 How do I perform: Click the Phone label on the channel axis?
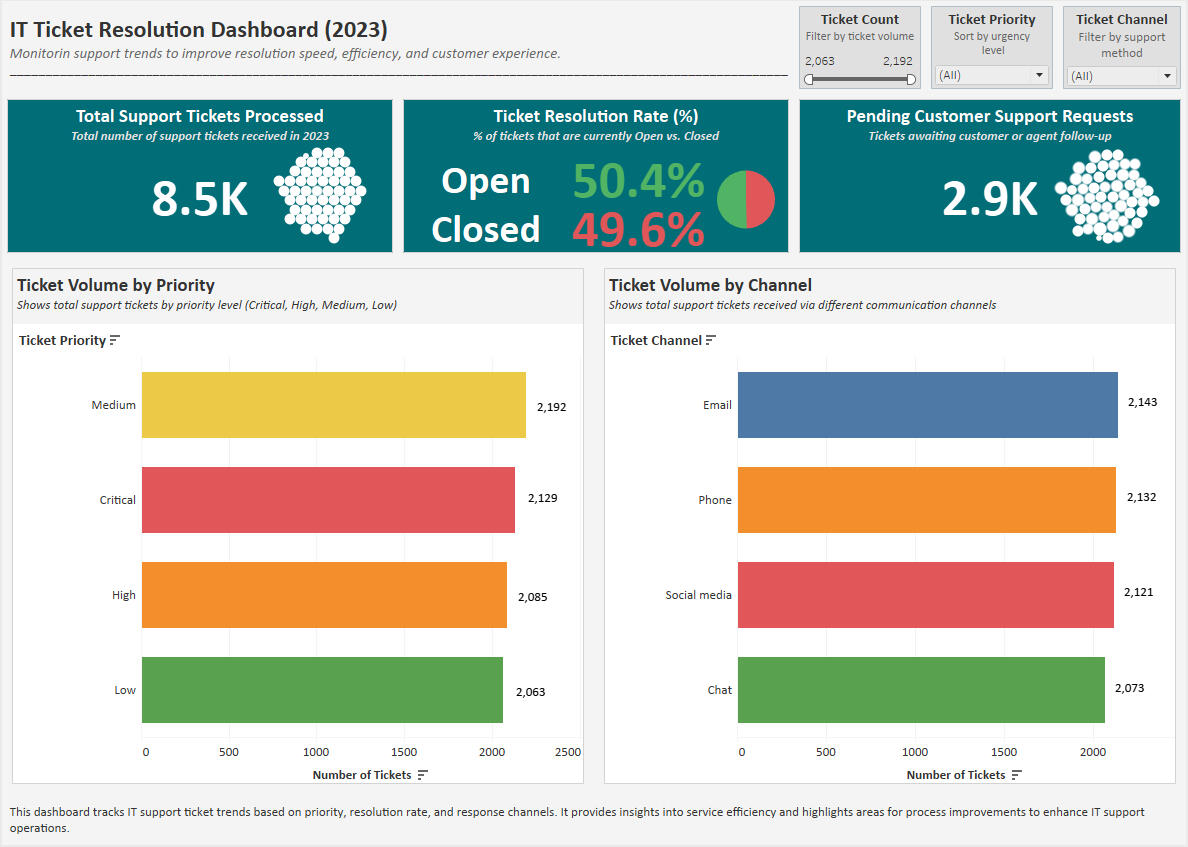point(715,499)
